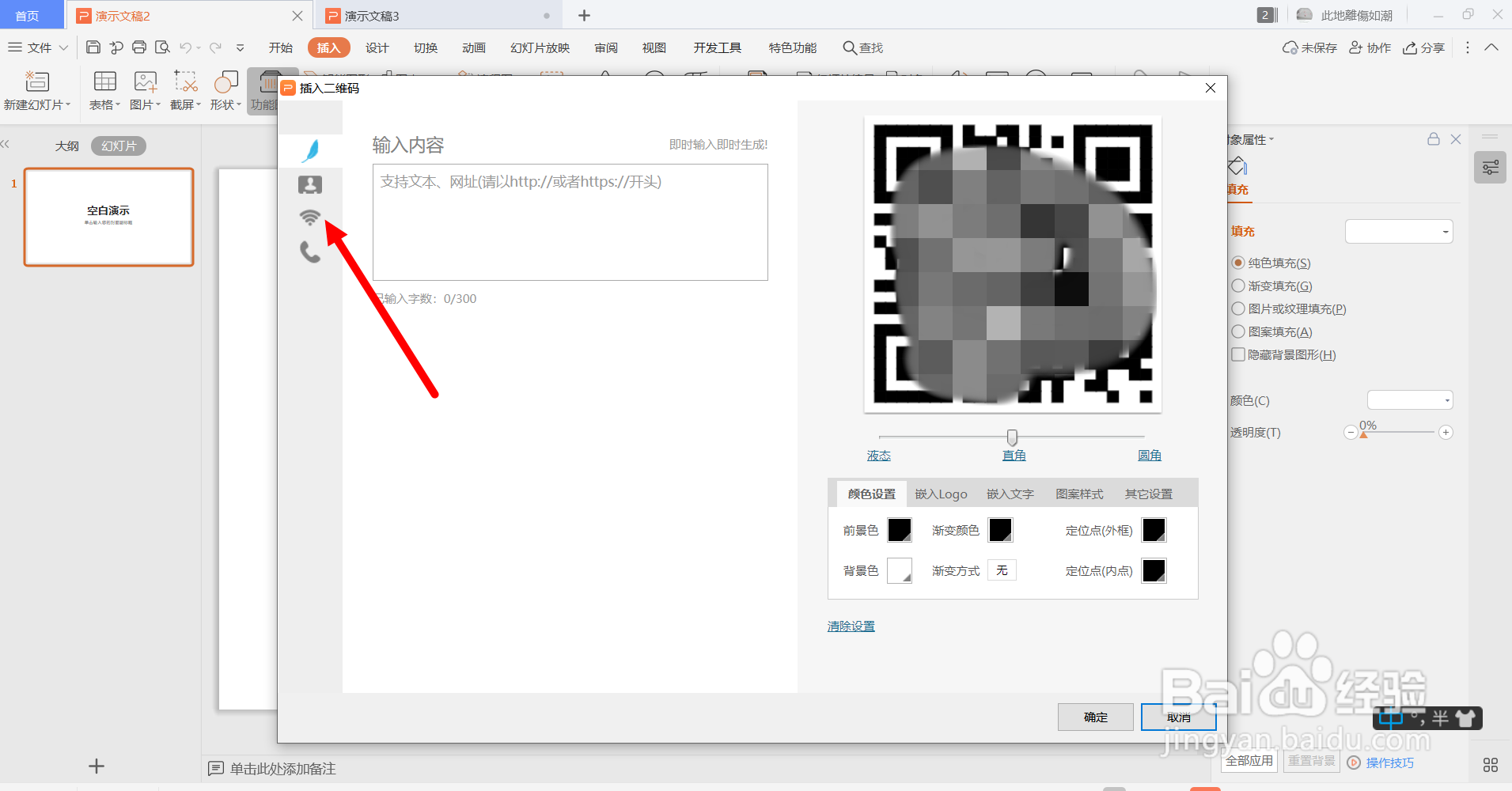This screenshot has height=791, width=1512.
Task: Click the Table insert icon
Action: (x=104, y=81)
